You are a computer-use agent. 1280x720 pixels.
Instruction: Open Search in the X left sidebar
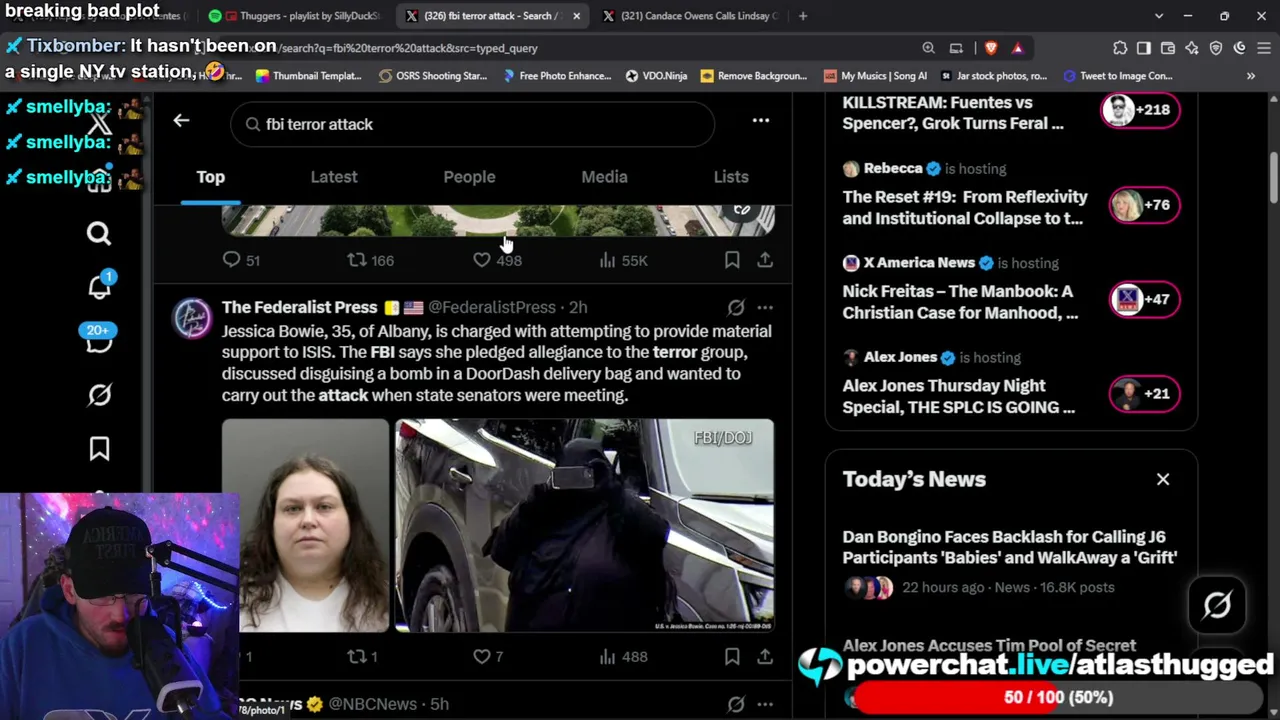tap(99, 233)
